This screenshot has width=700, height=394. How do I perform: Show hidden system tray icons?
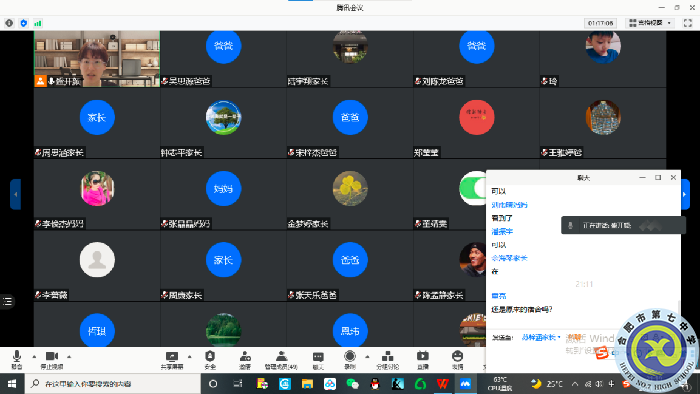575,384
